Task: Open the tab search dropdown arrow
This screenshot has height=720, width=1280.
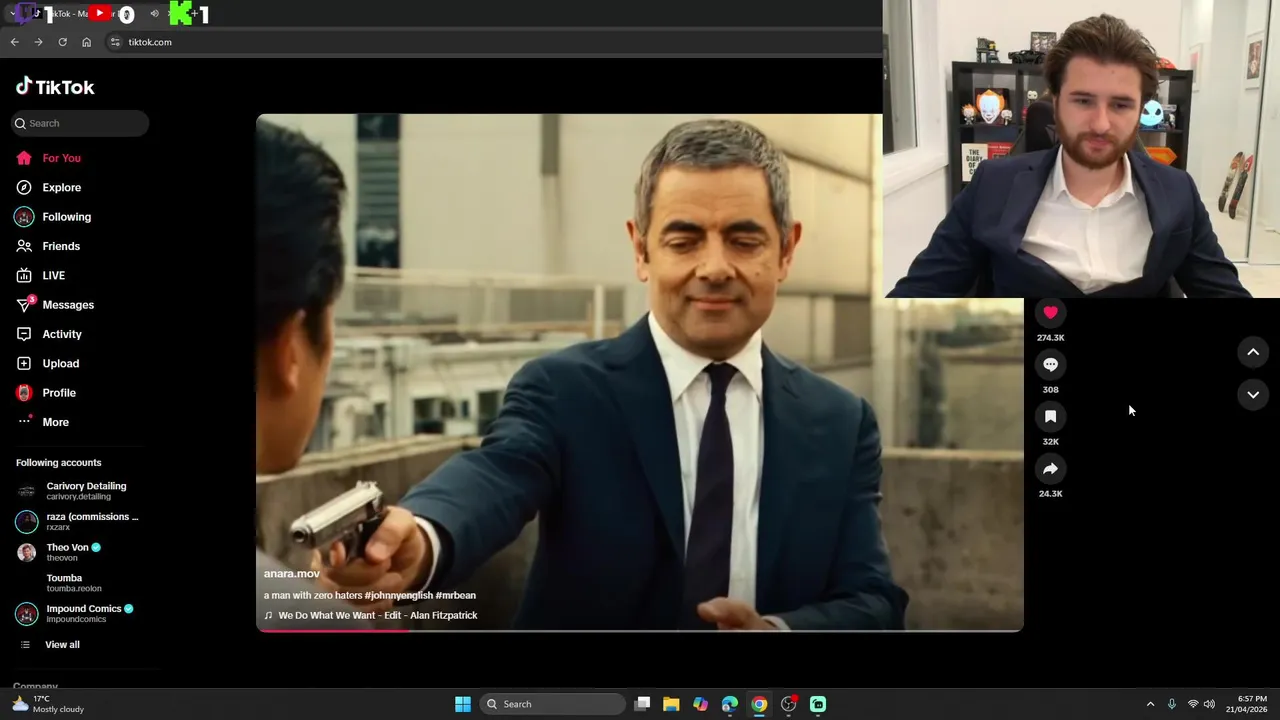Action: [x=11, y=14]
